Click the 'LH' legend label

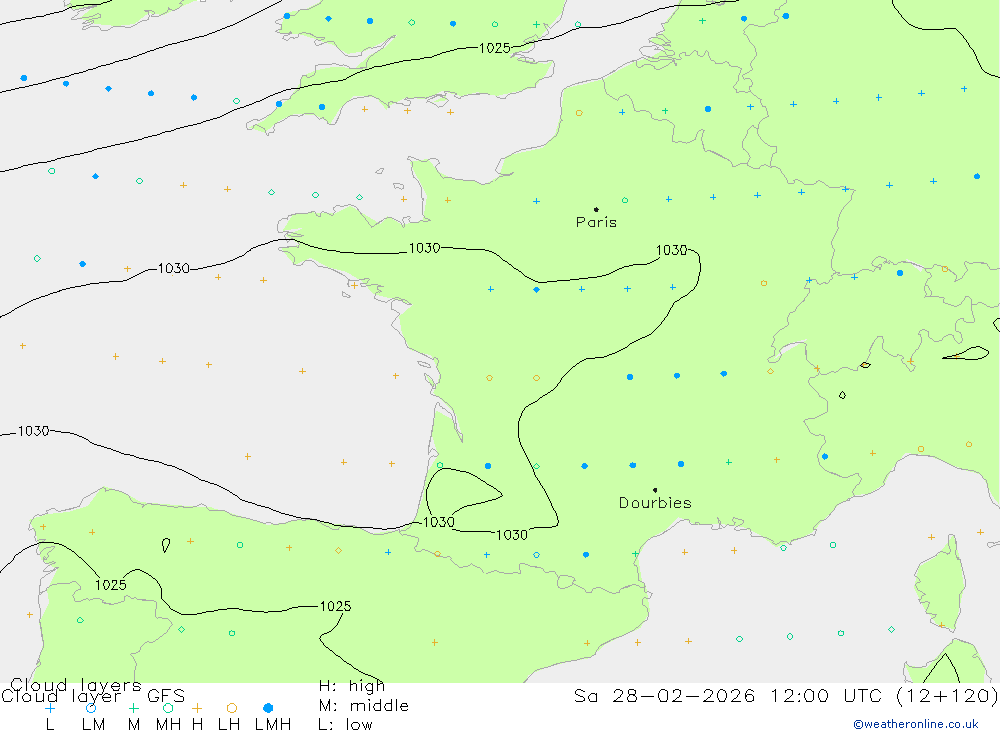[x=229, y=725]
